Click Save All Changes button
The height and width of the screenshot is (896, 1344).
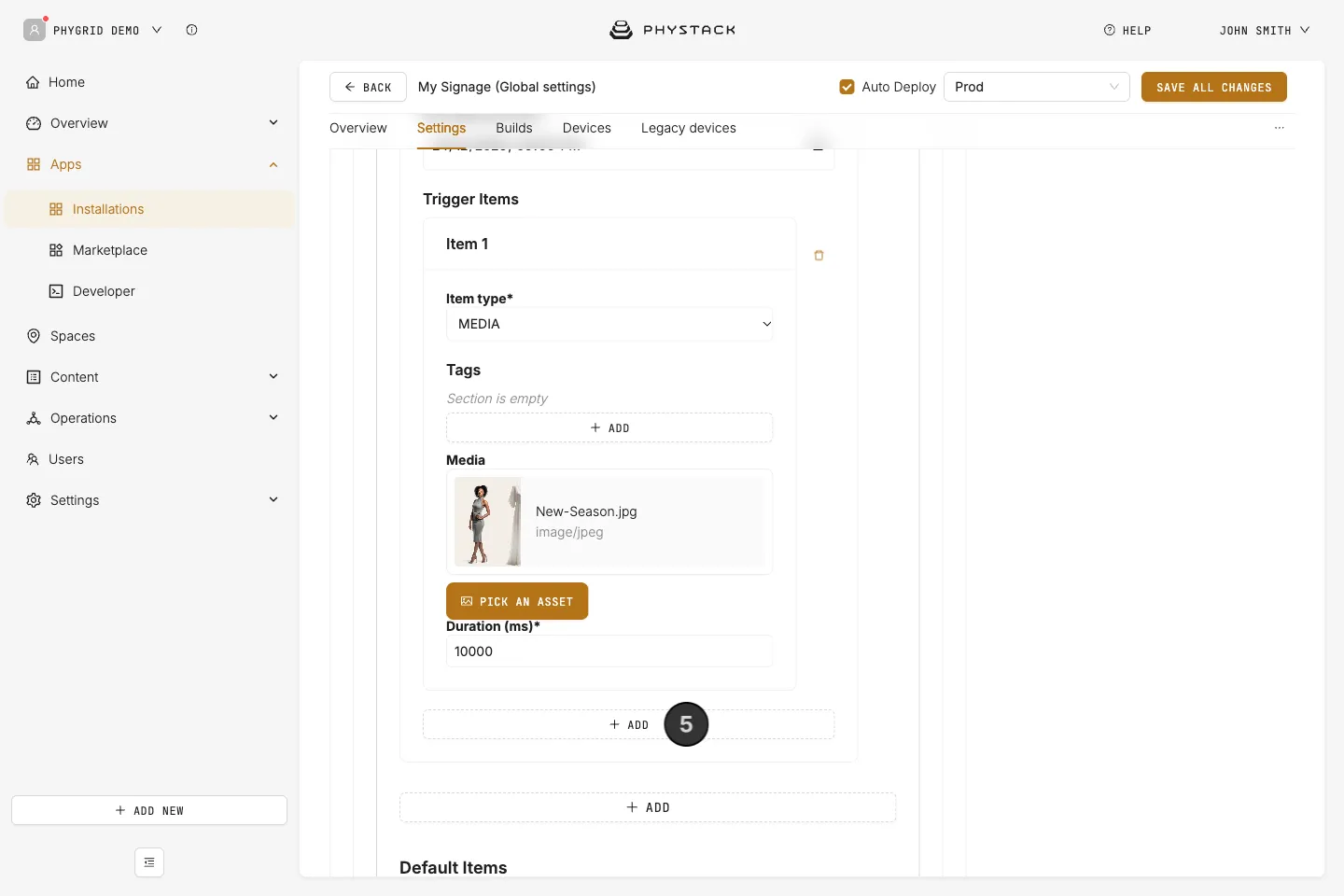click(x=1213, y=87)
